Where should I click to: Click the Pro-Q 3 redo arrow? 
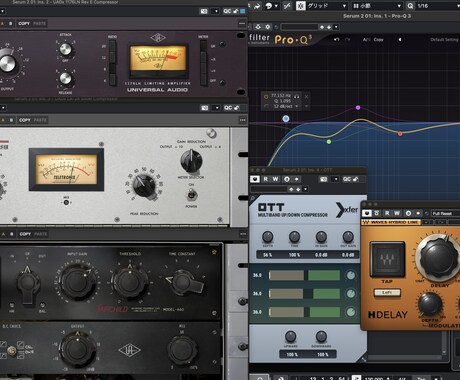(x=348, y=40)
